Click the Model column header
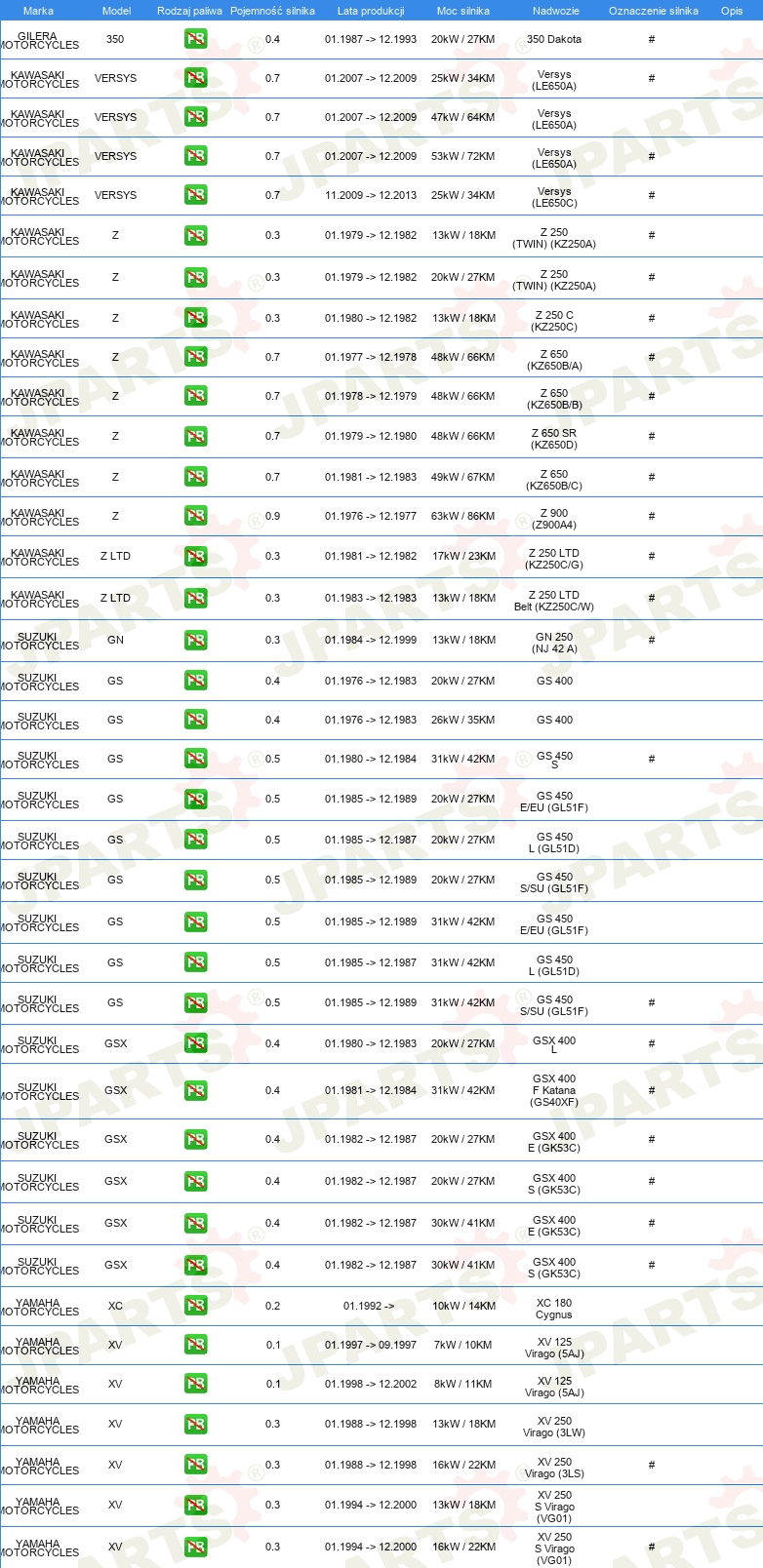 (x=116, y=11)
